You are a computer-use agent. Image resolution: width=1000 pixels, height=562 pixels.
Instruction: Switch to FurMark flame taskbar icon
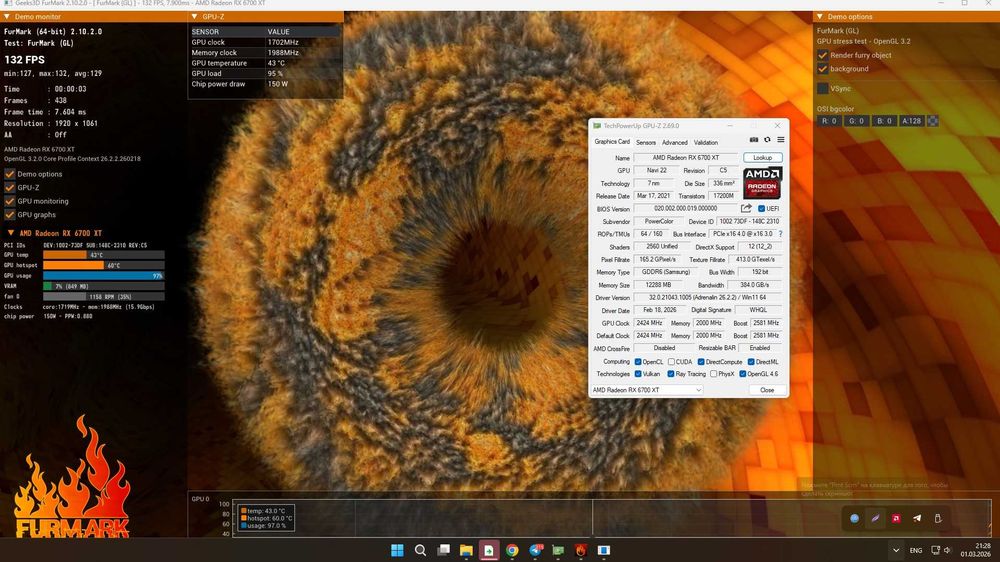click(581, 550)
